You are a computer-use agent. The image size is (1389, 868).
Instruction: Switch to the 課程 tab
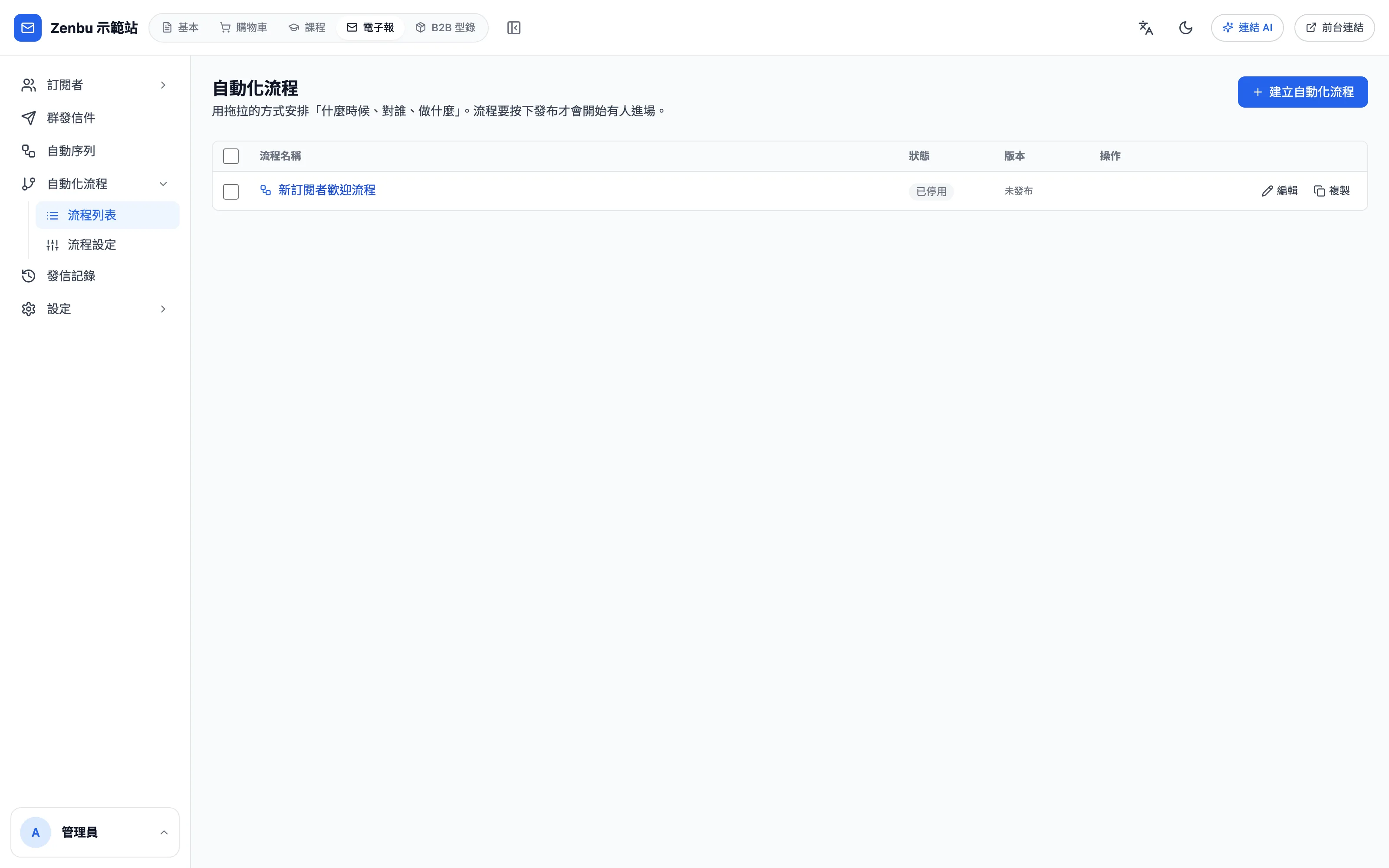coord(306,27)
